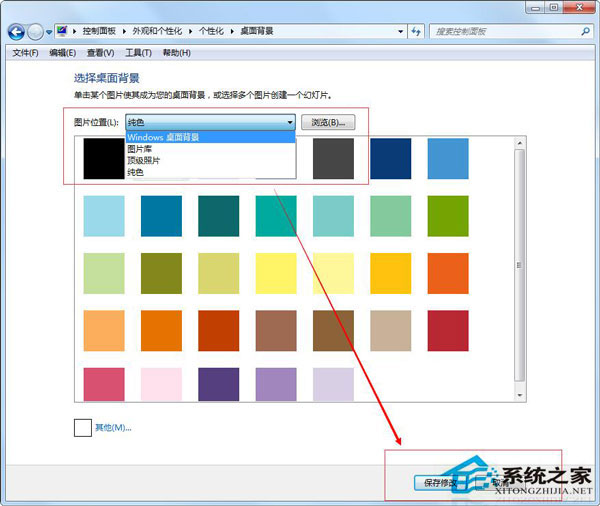Click the search magnifier icon

pyautogui.click(x=585, y=31)
